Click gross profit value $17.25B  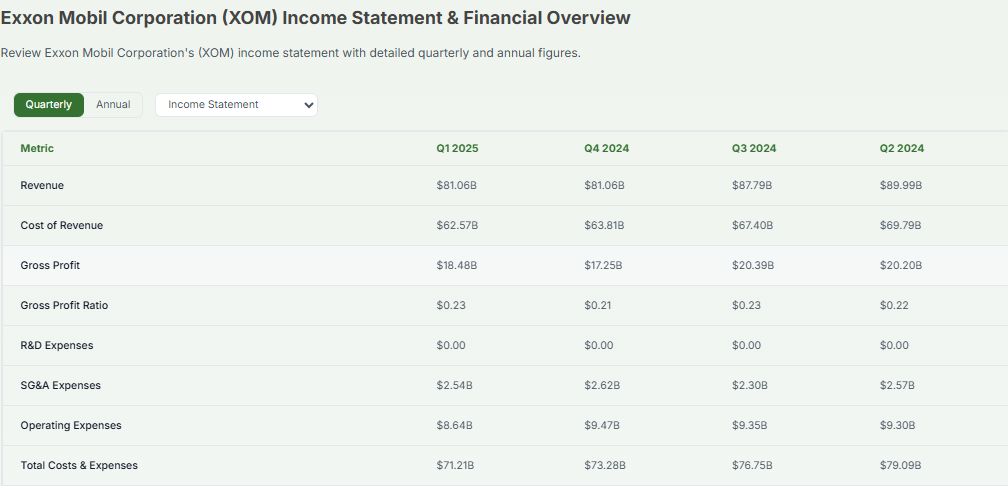(x=603, y=265)
